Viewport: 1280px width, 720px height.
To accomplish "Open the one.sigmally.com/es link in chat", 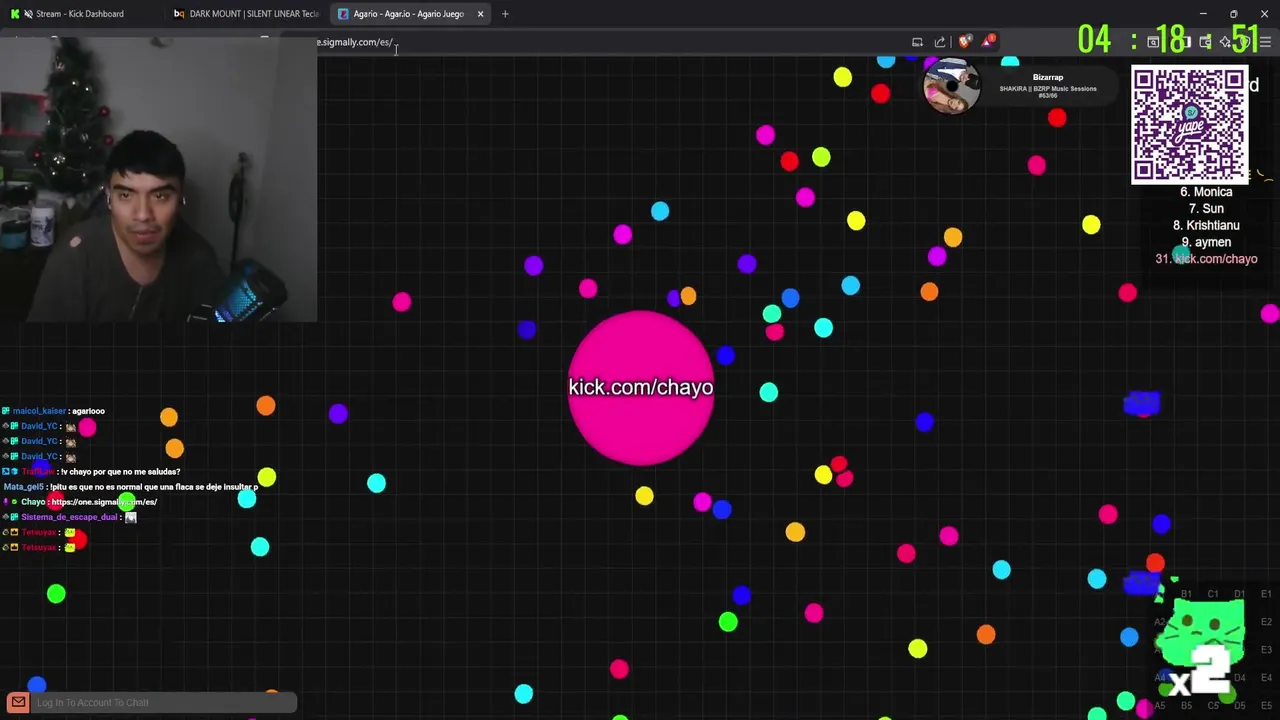I will coord(104,502).
